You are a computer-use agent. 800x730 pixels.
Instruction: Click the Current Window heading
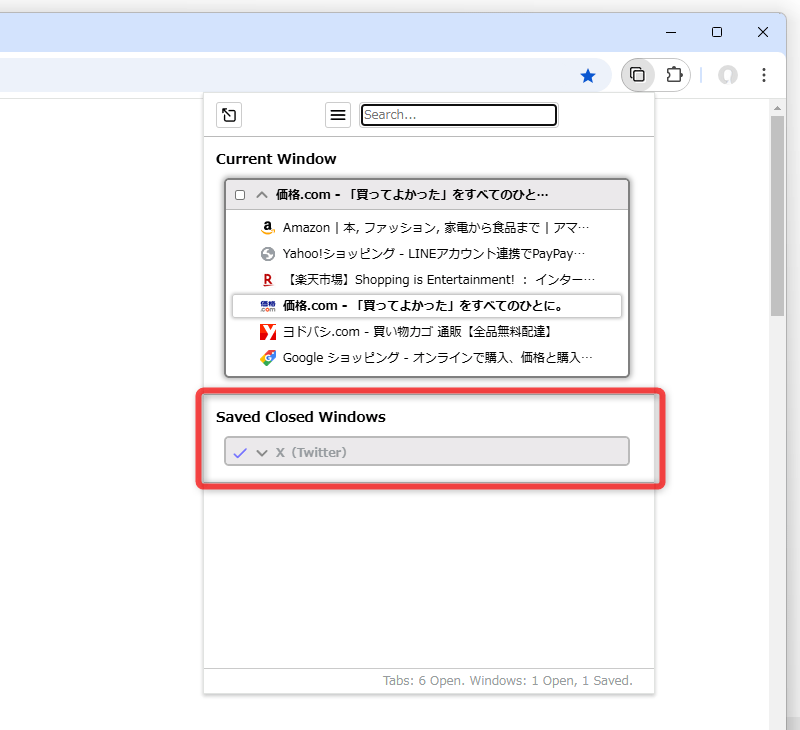point(276,159)
